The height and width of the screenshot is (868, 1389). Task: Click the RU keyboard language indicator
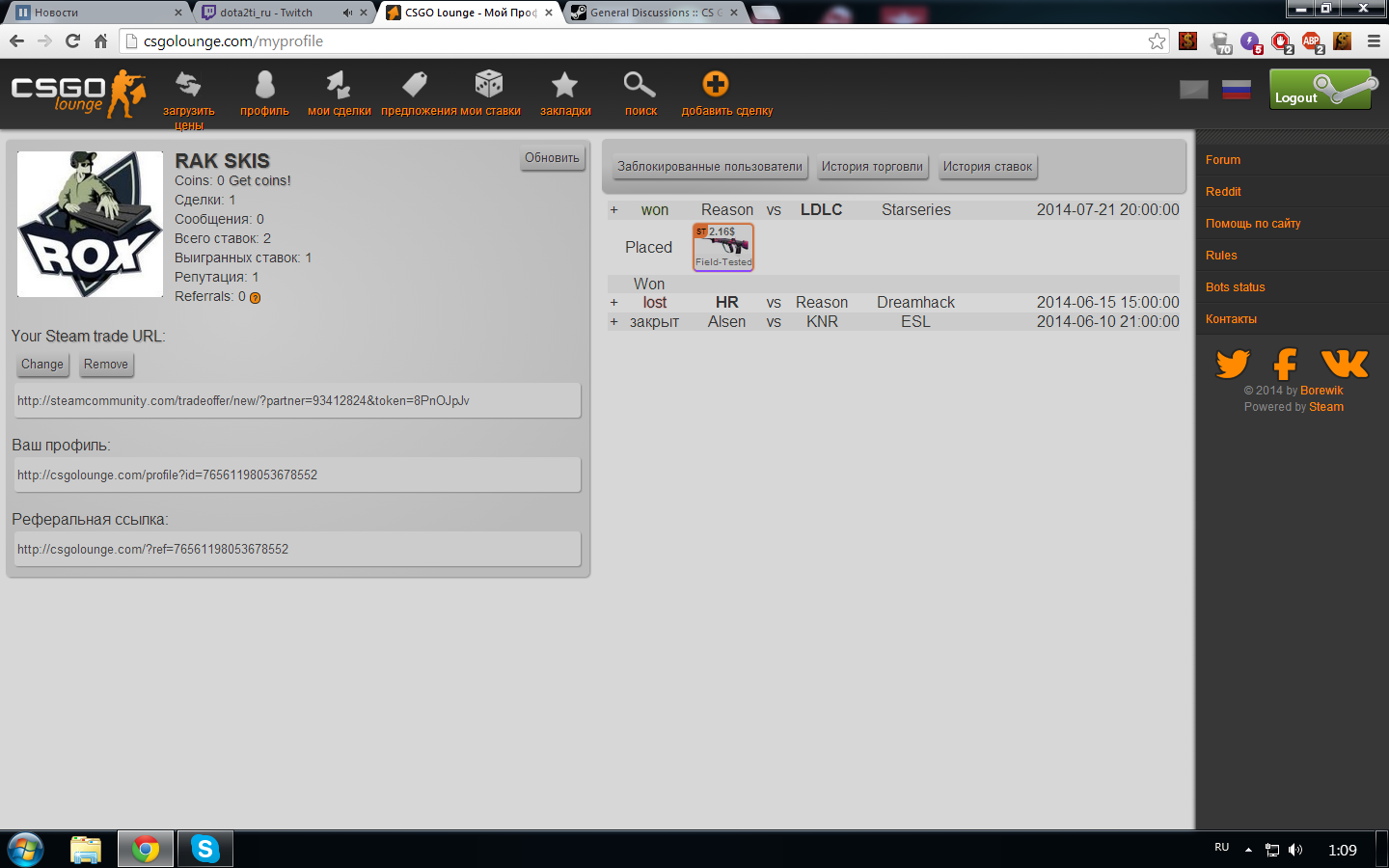pos(1222,848)
